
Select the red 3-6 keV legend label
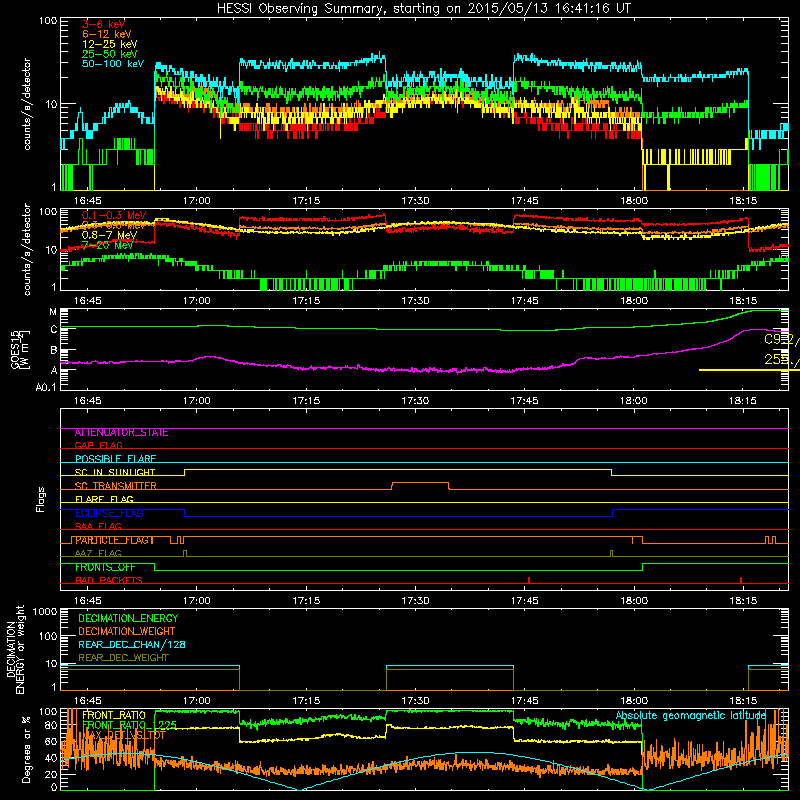click(x=103, y=24)
